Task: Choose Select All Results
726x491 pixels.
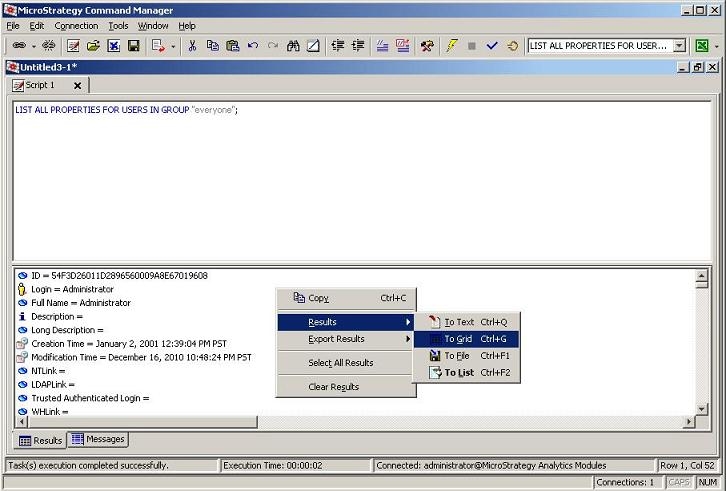Action: pos(345,363)
